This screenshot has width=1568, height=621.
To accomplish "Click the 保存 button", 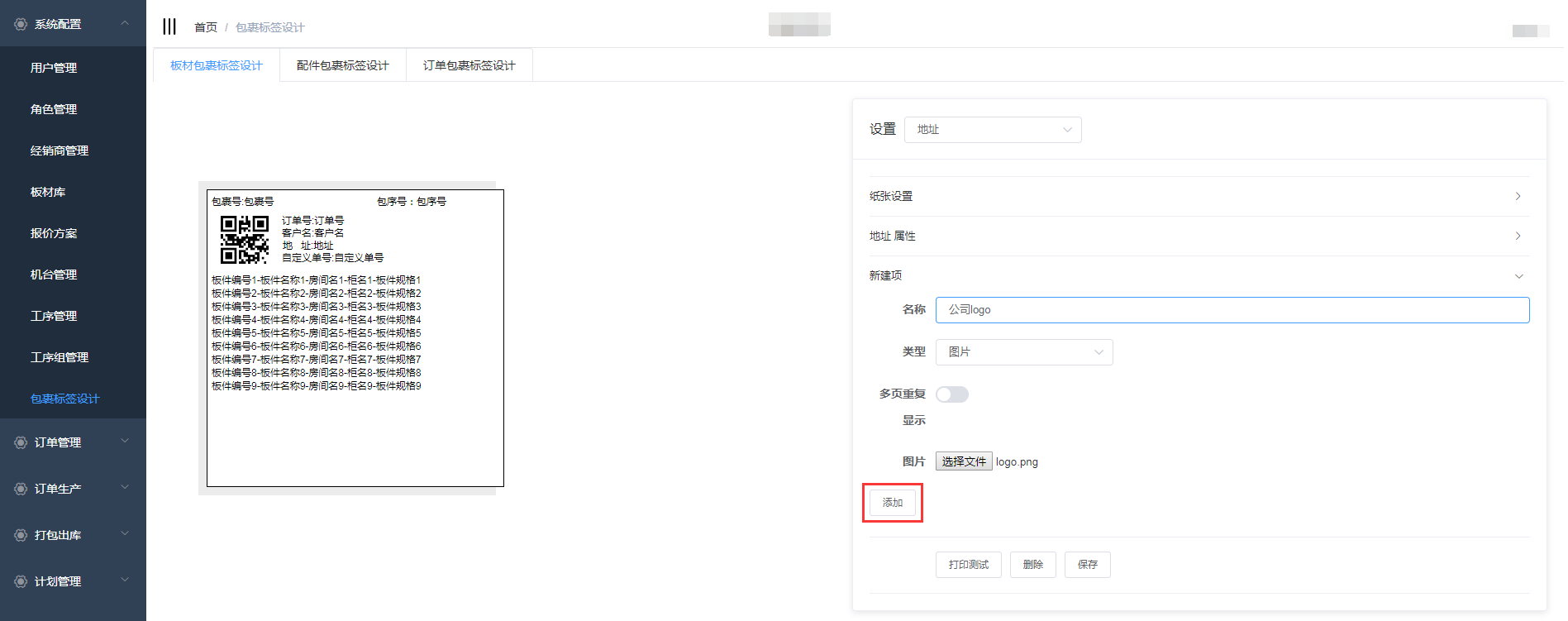I will point(1087,565).
